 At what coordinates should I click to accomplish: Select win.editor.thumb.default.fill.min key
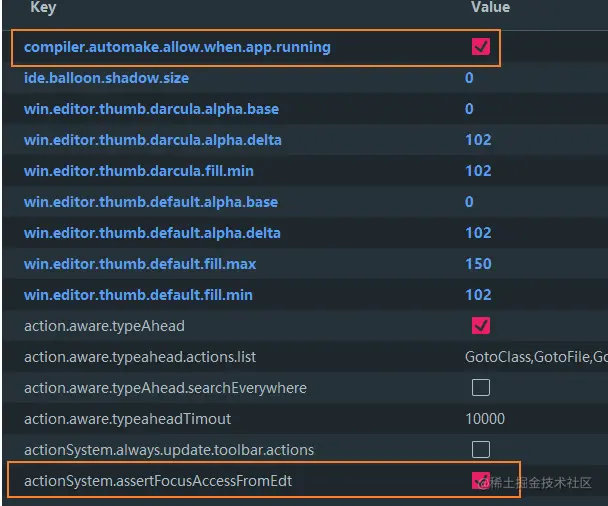click(138, 295)
